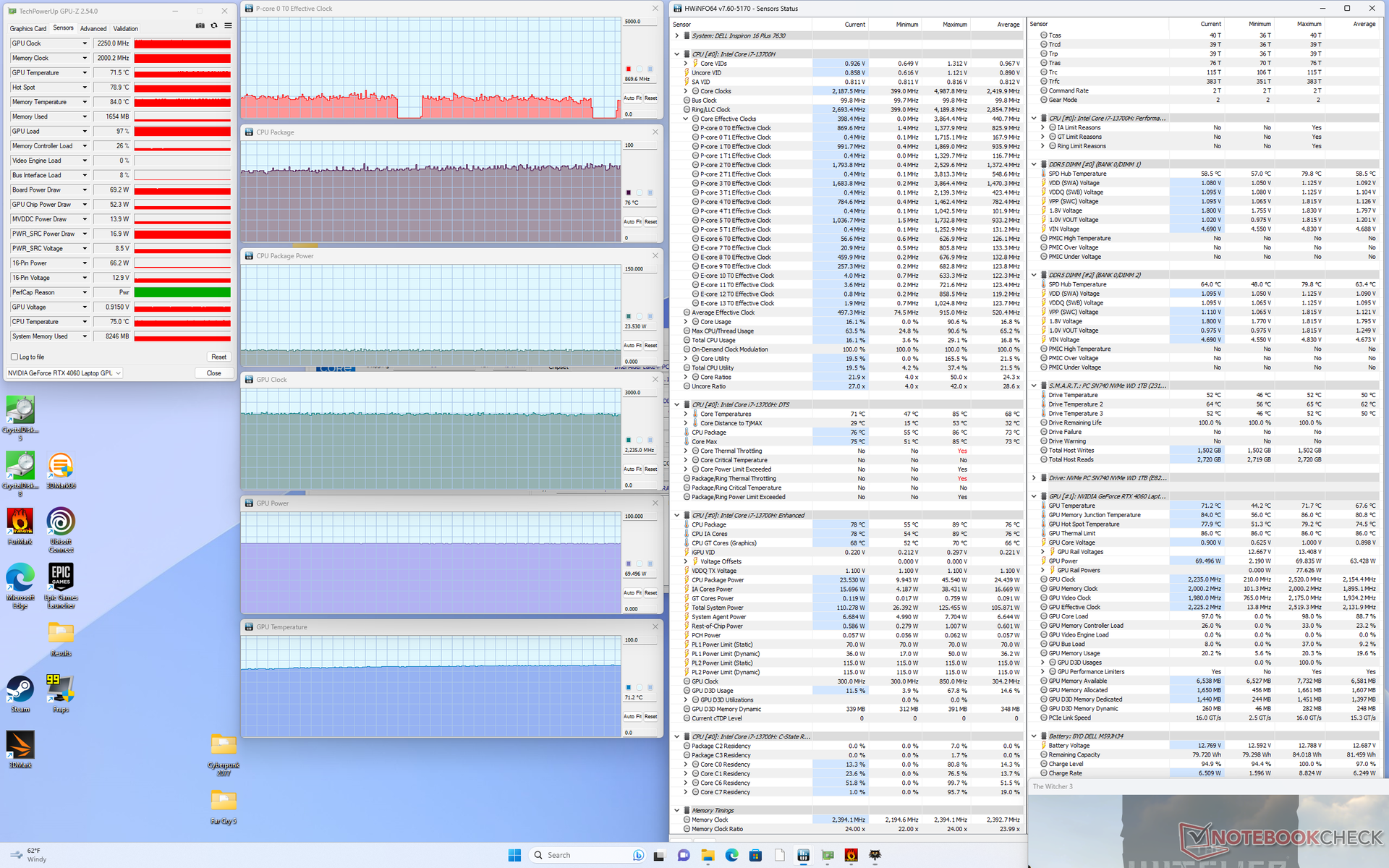1389x868 pixels.
Task: Click the GPU-Z Reset button
Action: (x=218, y=357)
